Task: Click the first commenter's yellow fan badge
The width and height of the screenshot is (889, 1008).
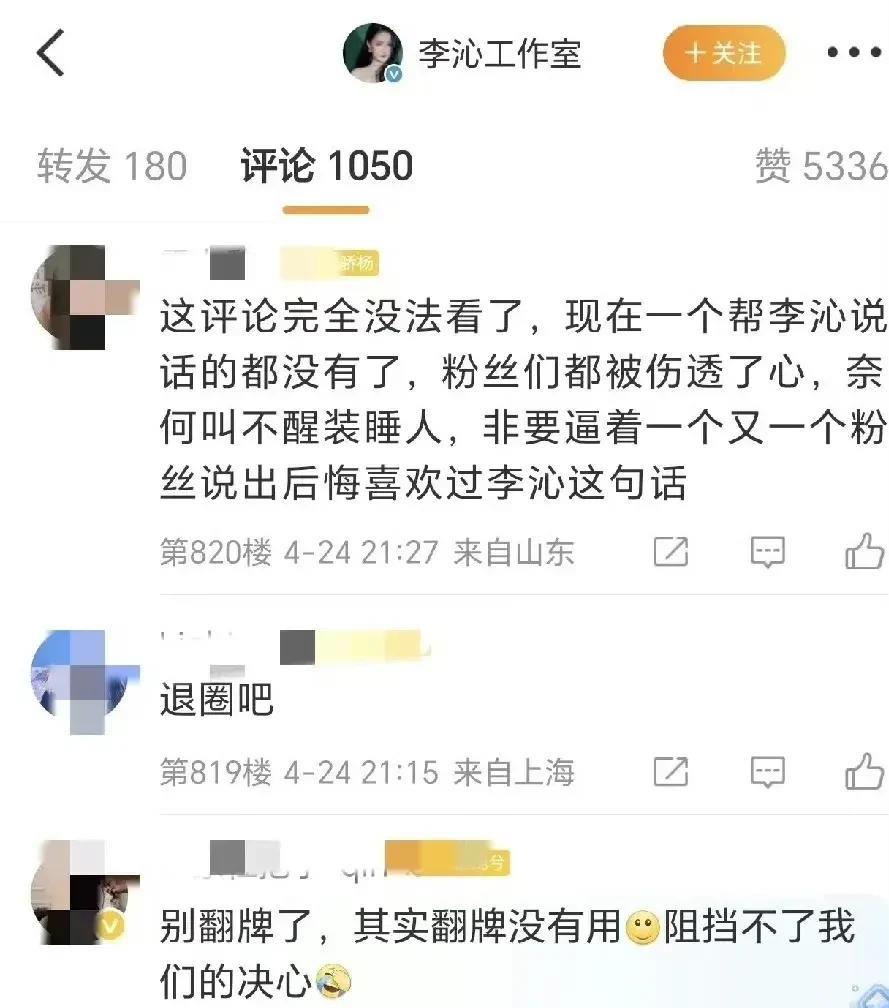Action: (x=329, y=264)
